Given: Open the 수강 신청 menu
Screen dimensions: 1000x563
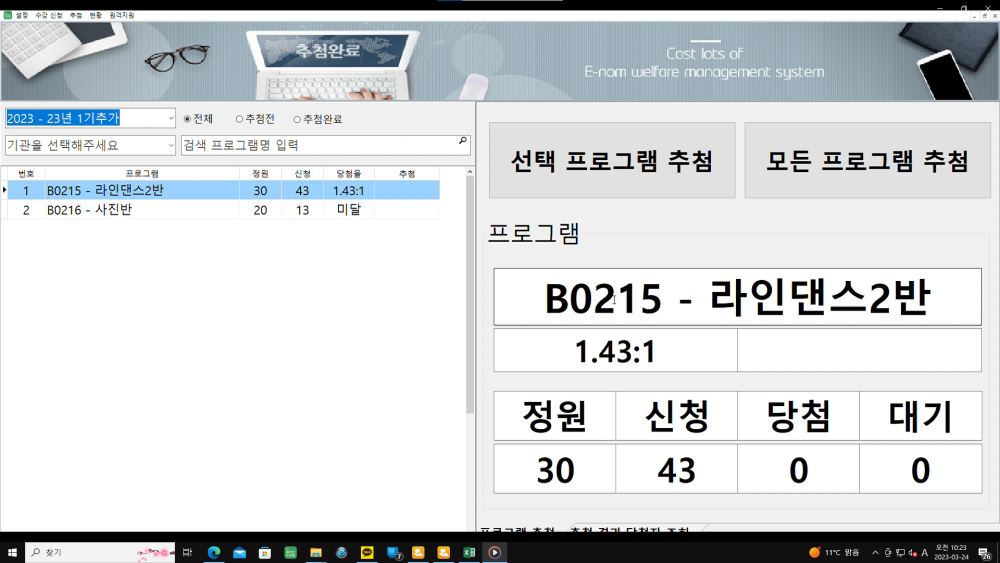Looking at the screenshot, I should click(48, 15).
